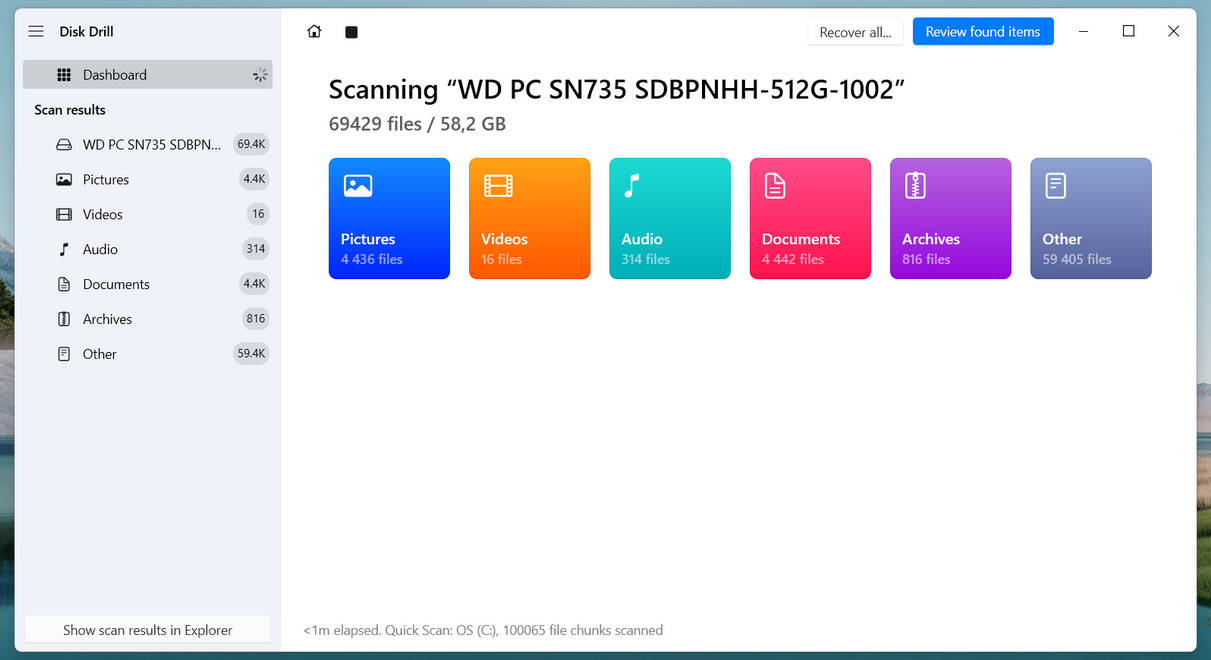
Task: Click the scan status text at bottom
Action: pos(483,630)
